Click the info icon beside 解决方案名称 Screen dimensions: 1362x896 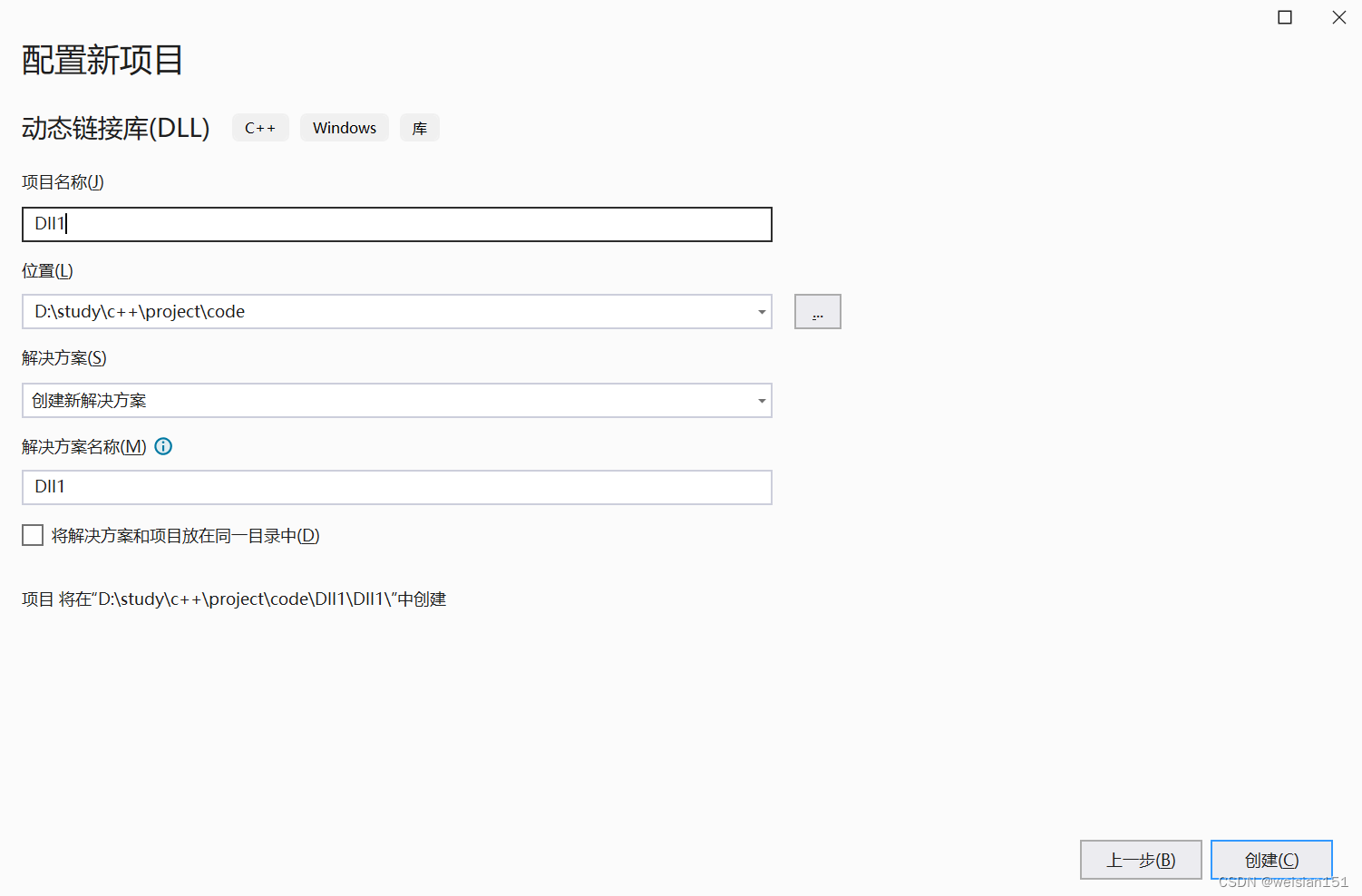point(163,446)
